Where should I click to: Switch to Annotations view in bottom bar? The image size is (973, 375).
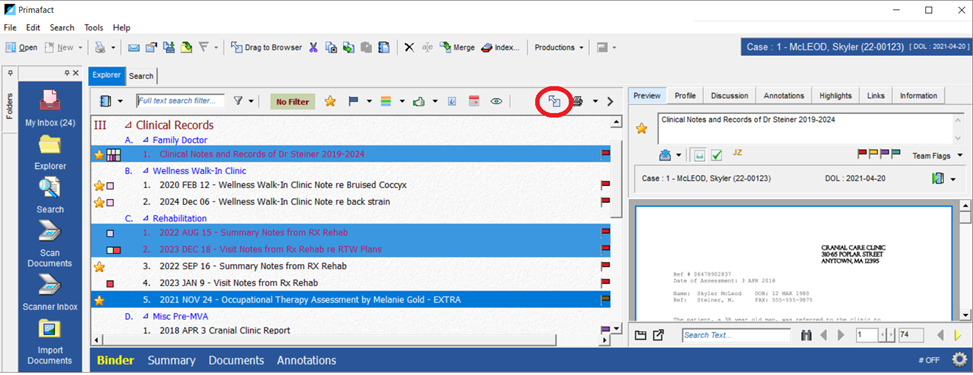[x=307, y=360]
